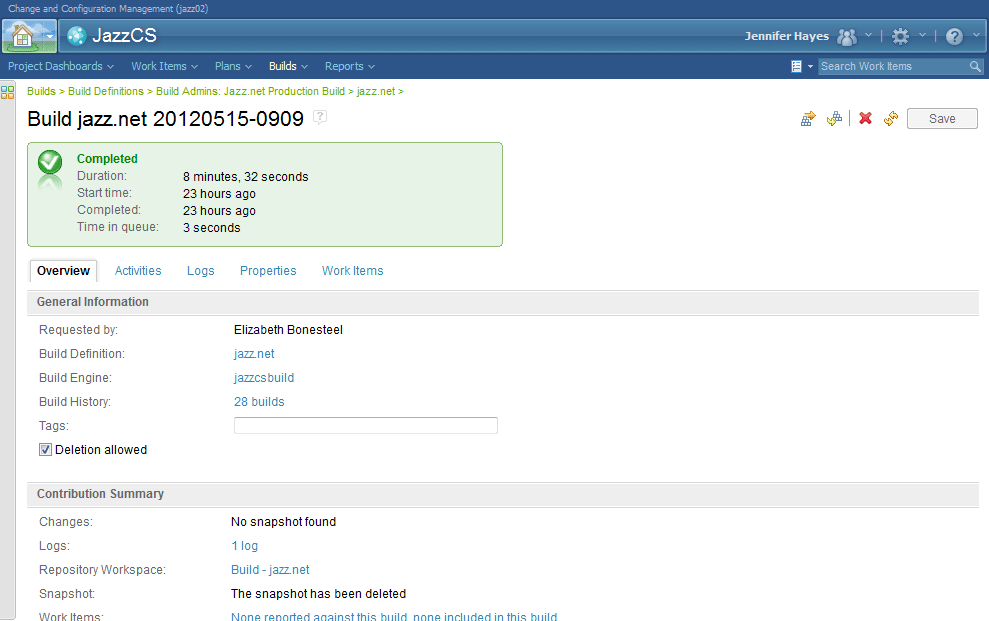The width and height of the screenshot is (989, 621).
Task: Click the Build jazz.net 20120515-0909 title
Action: (166, 119)
